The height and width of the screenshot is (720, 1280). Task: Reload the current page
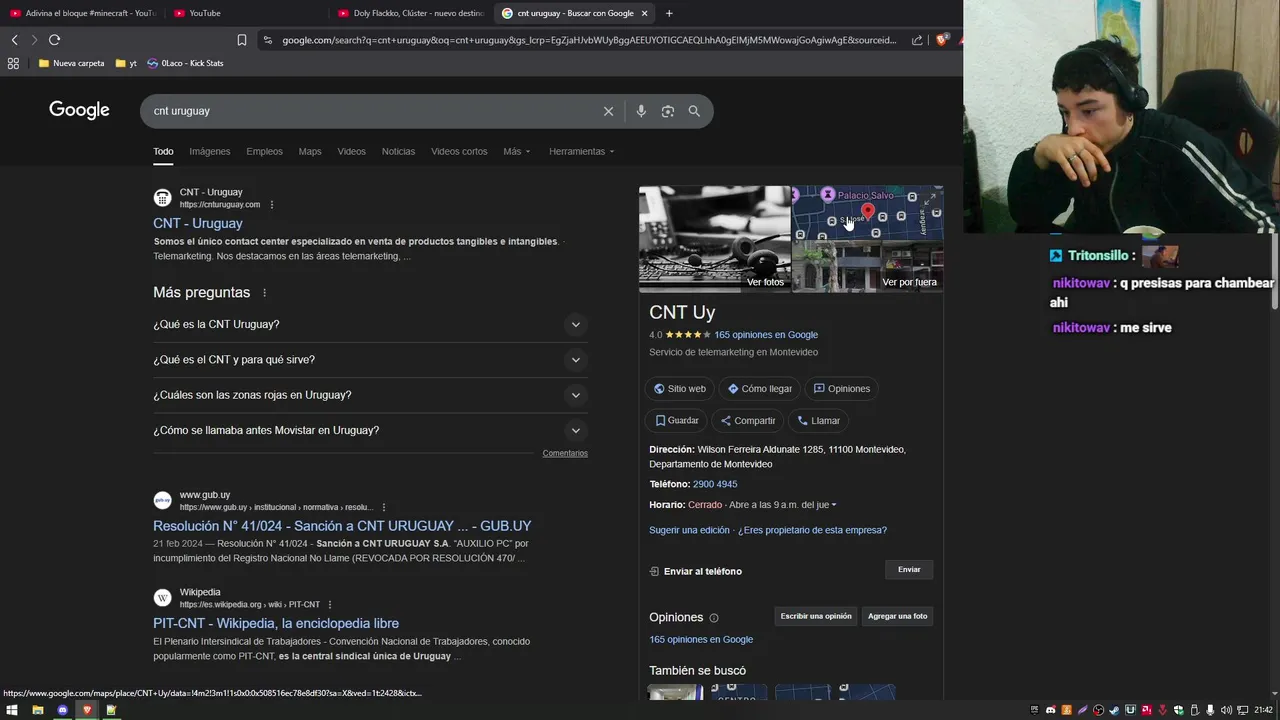point(54,40)
